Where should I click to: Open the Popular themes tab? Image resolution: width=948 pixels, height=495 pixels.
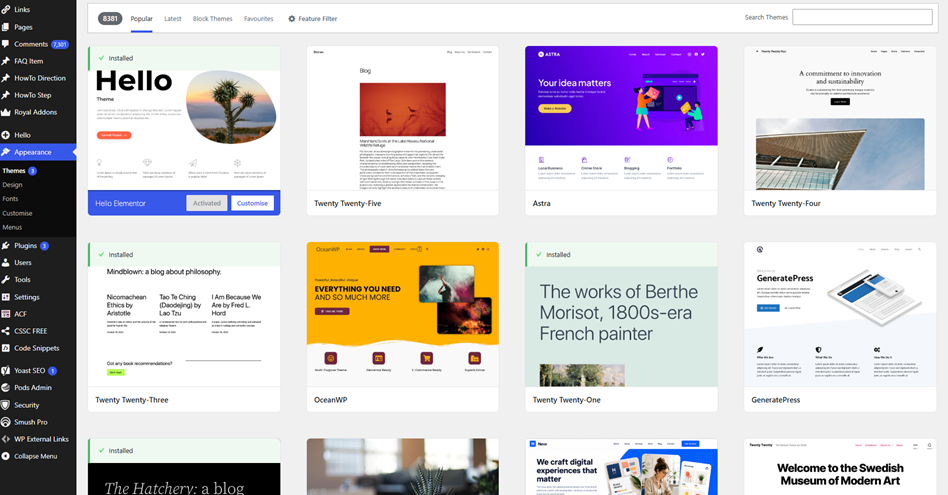pyautogui.click(x=141, y=19)
